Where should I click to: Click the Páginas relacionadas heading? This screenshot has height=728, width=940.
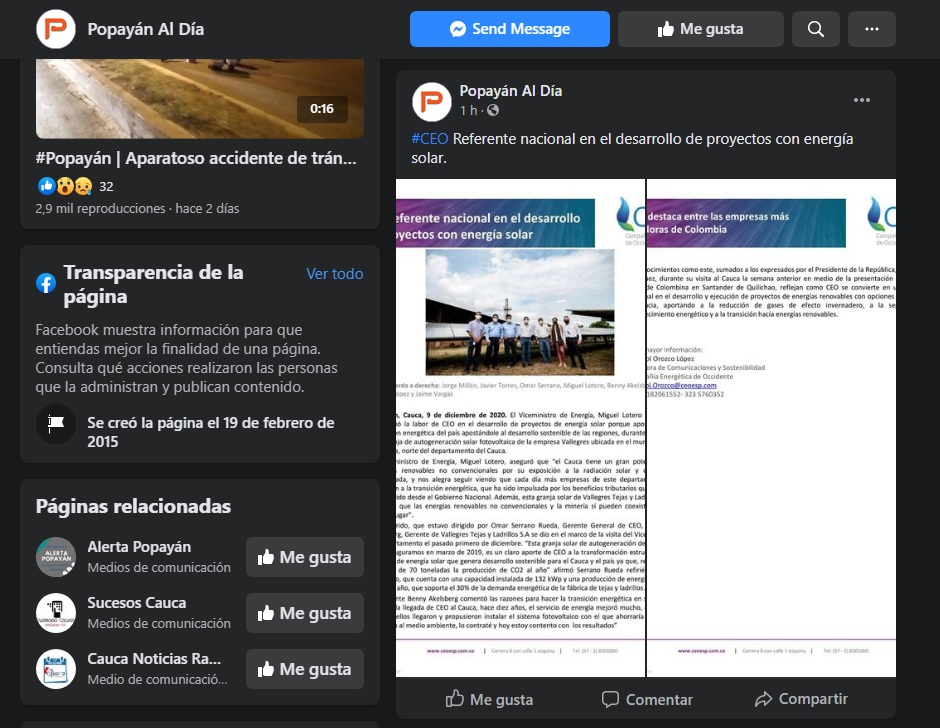(133, 506)
